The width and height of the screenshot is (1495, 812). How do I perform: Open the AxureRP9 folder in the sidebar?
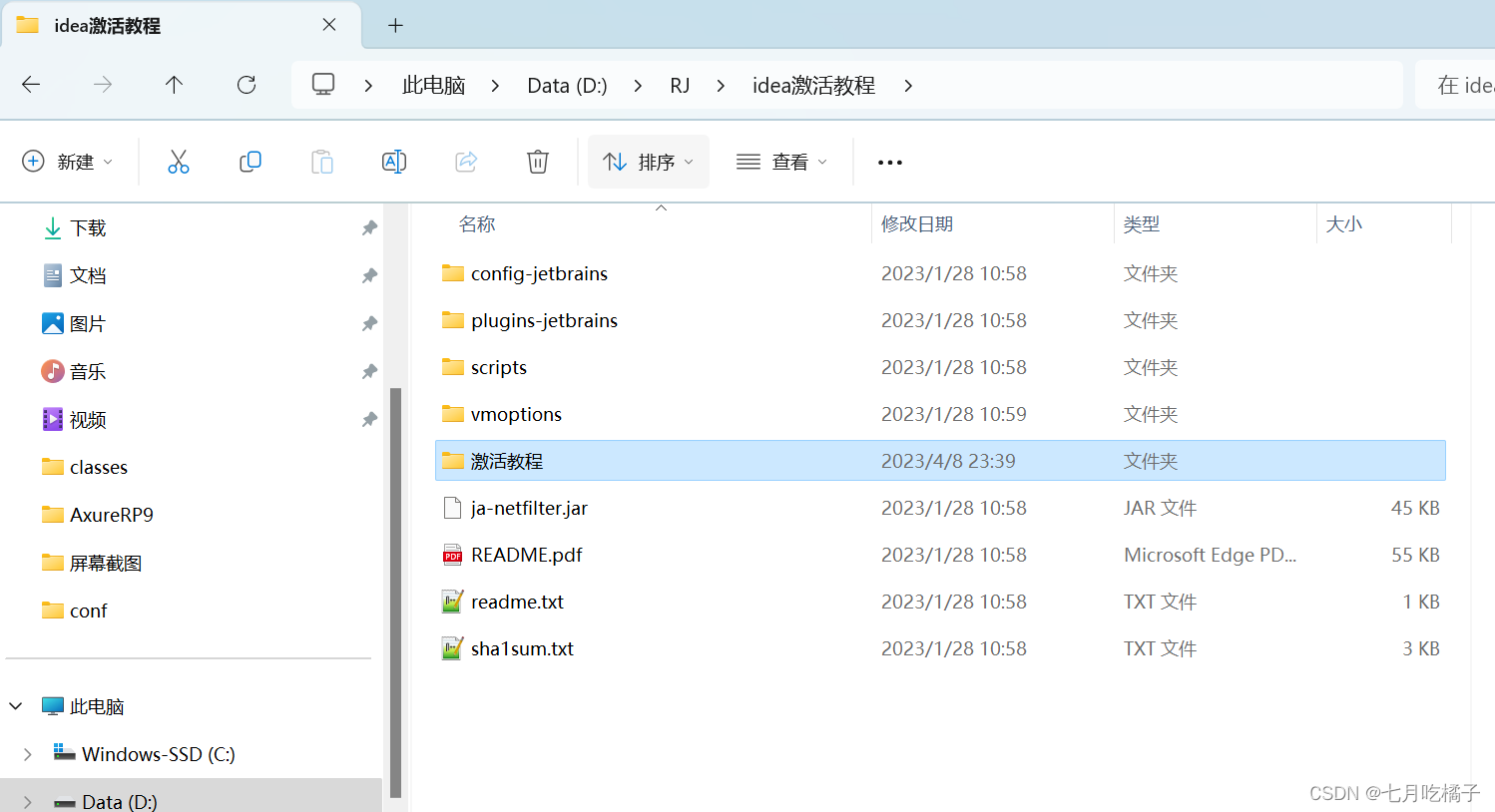111,515
